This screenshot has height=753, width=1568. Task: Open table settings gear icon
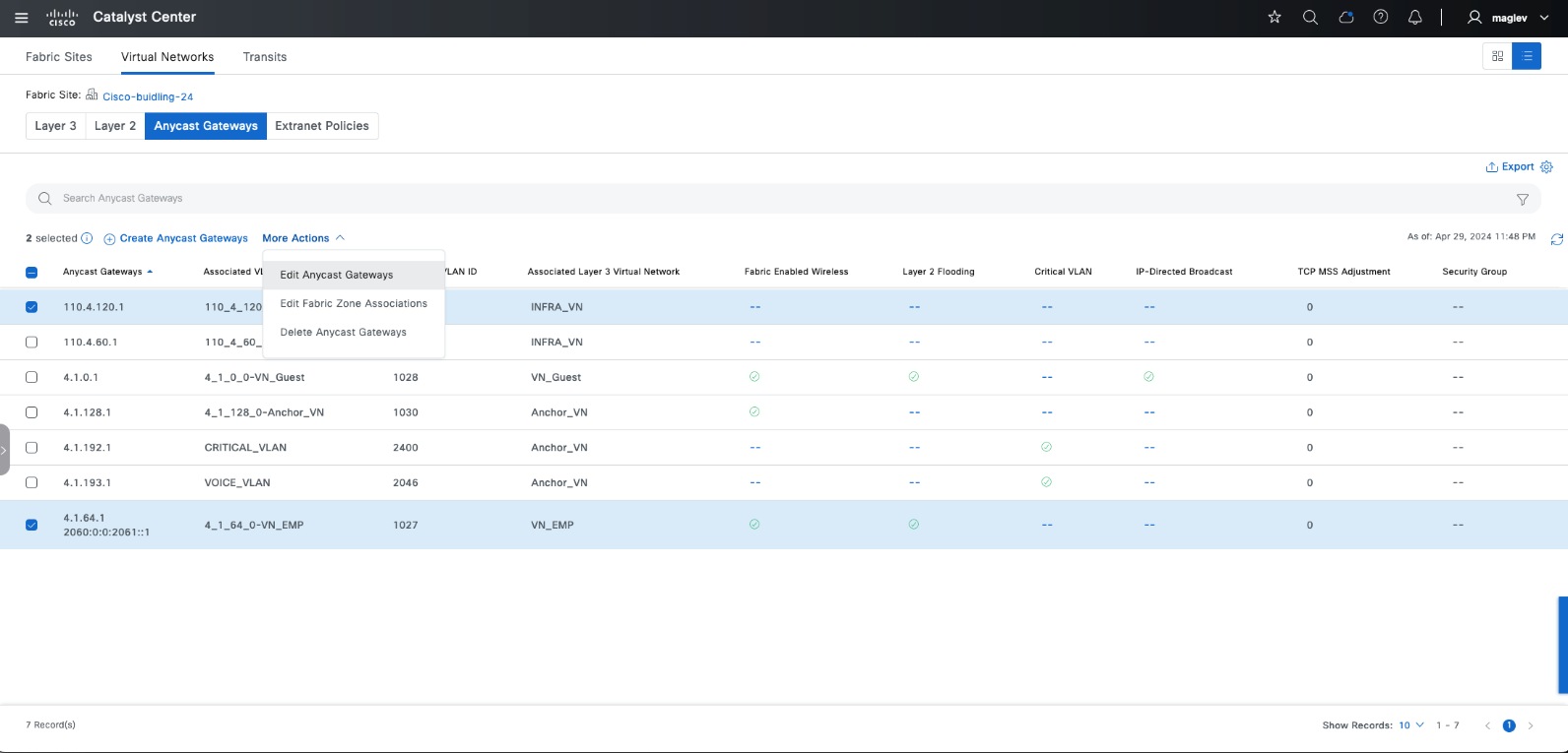click(1546, 167)
